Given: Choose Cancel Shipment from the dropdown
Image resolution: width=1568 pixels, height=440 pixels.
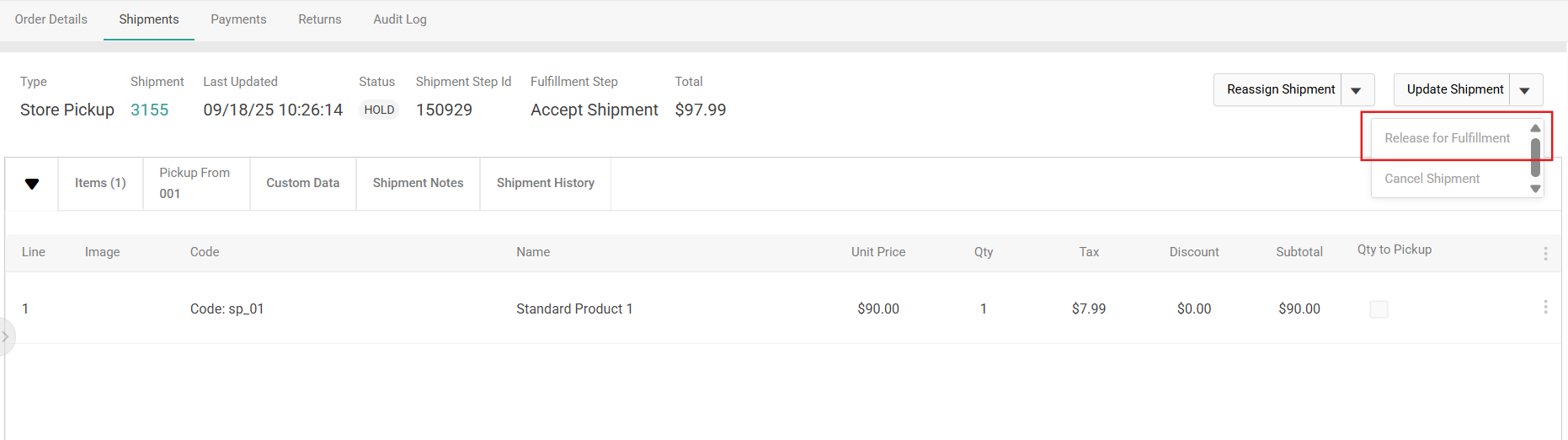Looking at the screenshot, I should point(1432,179).
